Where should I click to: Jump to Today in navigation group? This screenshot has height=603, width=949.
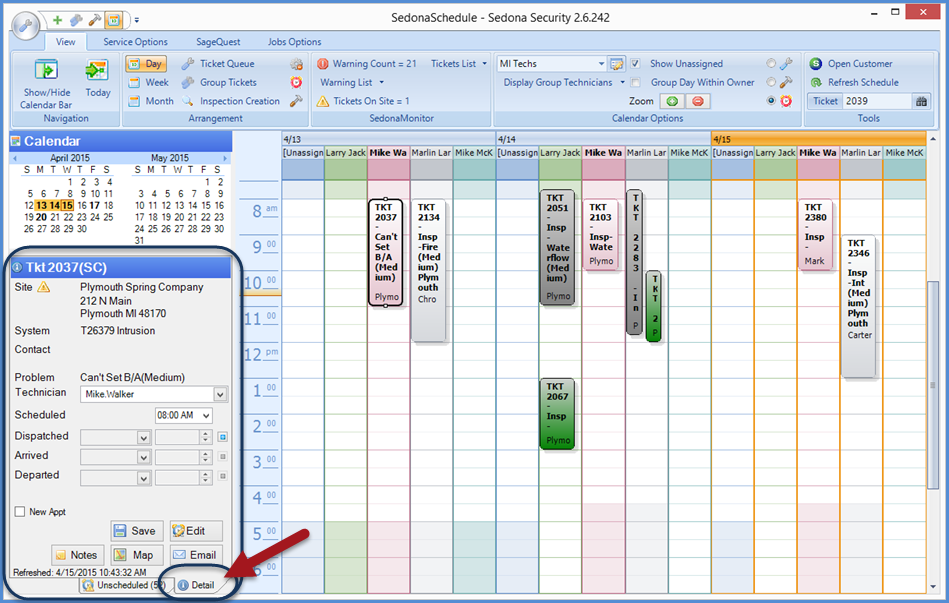click(x=97, y=79)
